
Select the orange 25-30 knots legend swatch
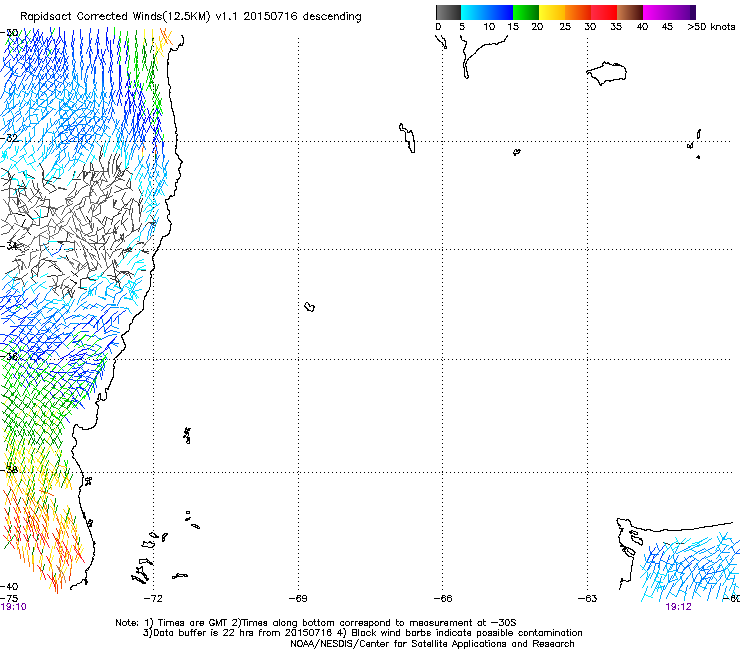point(578,12)
